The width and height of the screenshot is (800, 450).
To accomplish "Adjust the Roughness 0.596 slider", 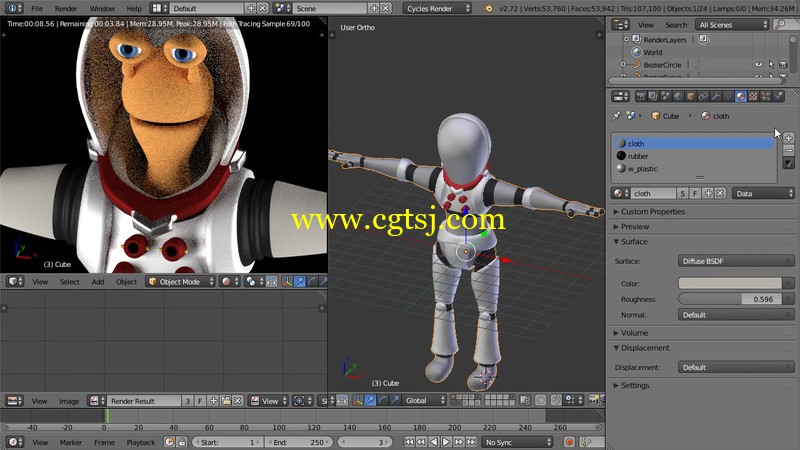I will [730, 299].
